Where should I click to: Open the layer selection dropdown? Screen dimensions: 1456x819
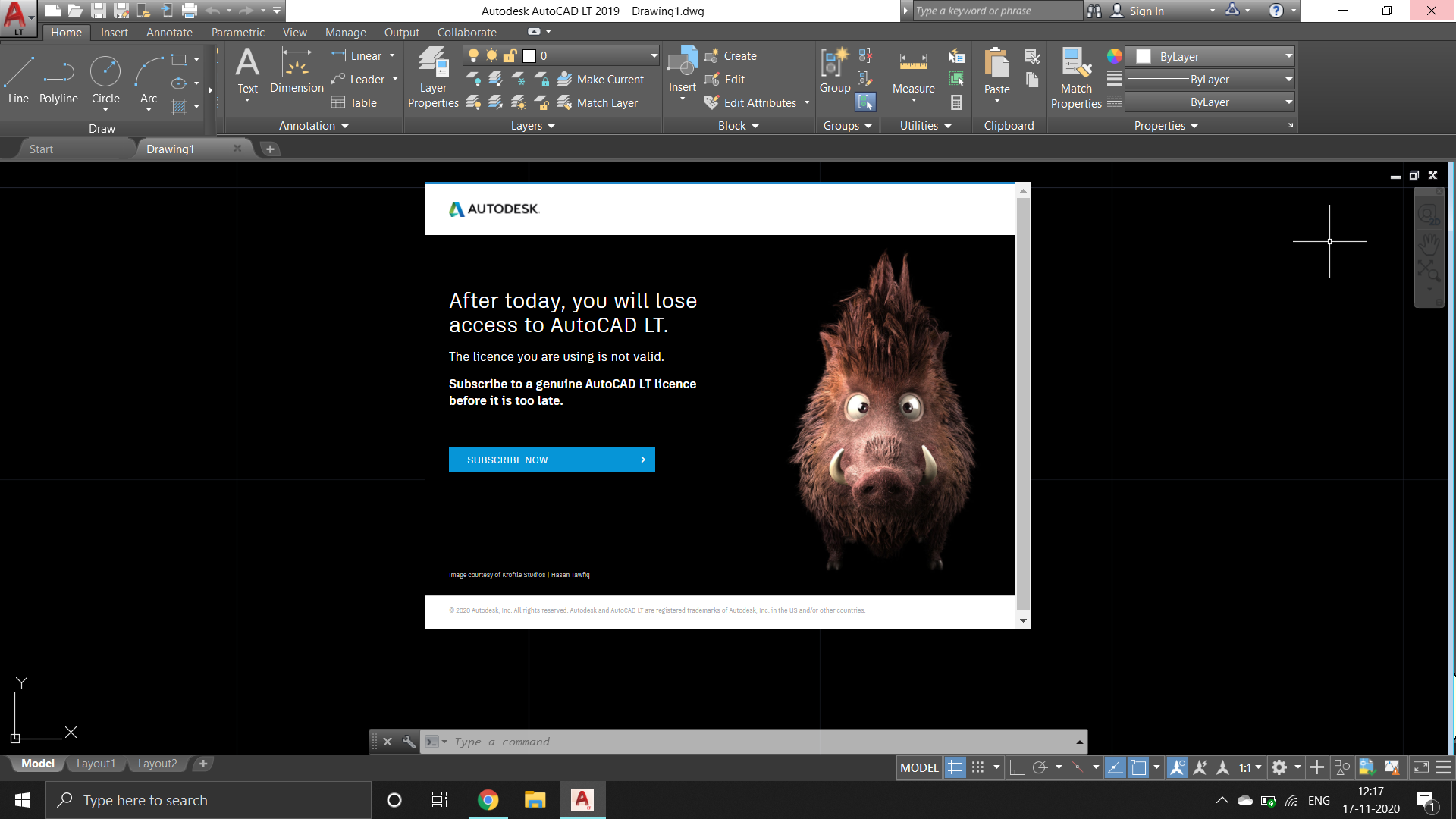(x=561, y=55)
